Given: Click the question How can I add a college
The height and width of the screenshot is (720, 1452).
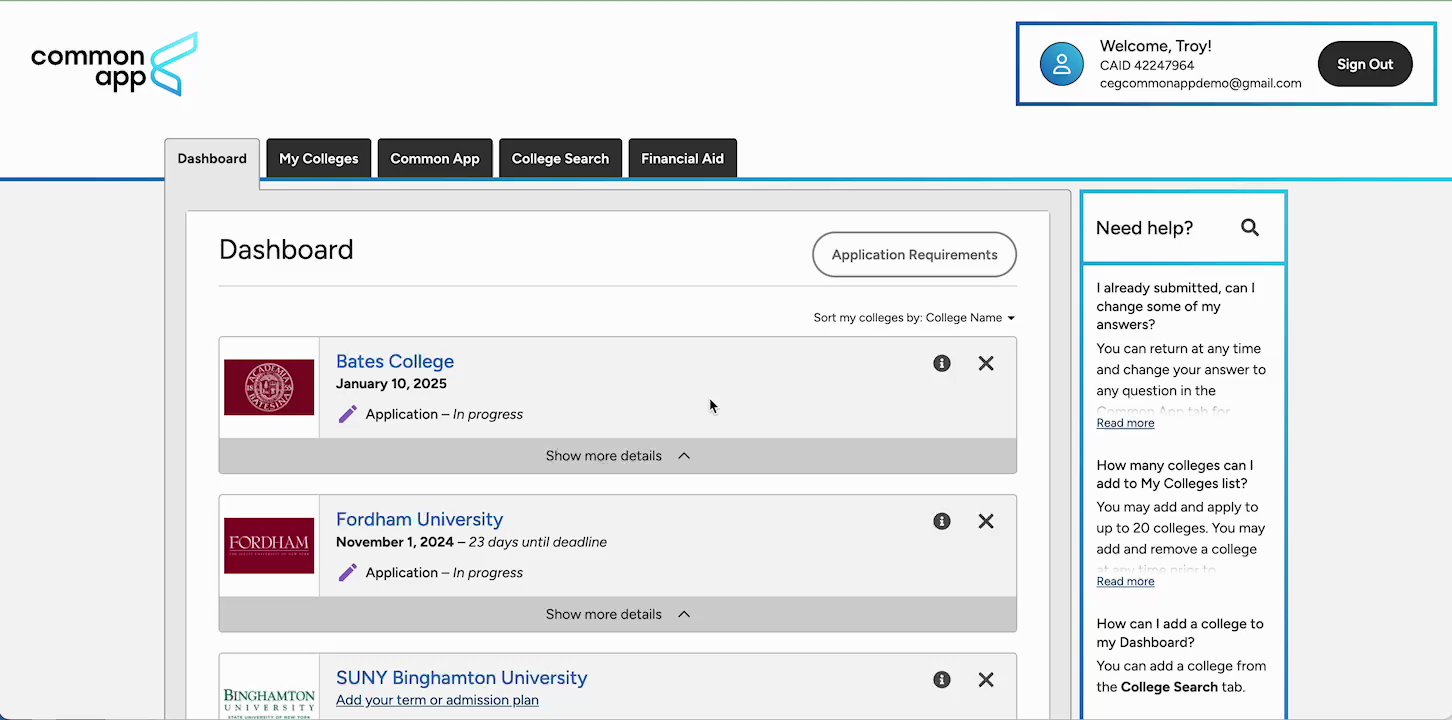Looking at the screenshot, I should pyautogui.click(x=1180, y=633).
